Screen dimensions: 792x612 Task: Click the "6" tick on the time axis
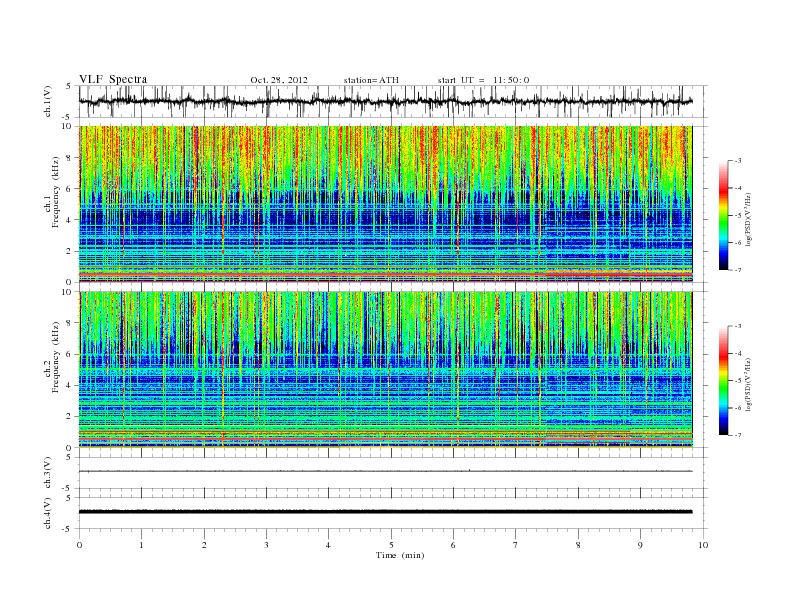454,545
